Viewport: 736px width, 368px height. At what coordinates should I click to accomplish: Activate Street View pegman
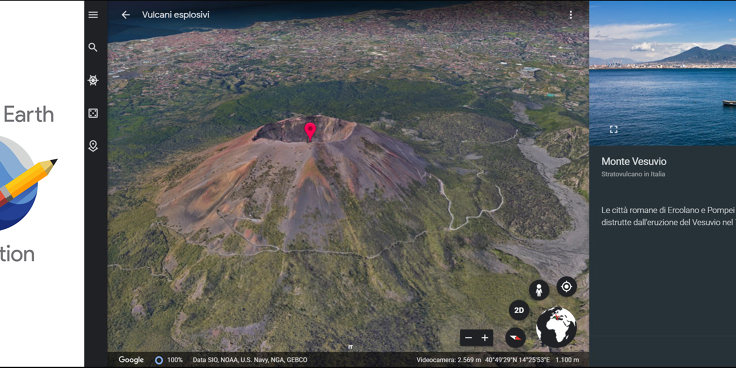539,290
